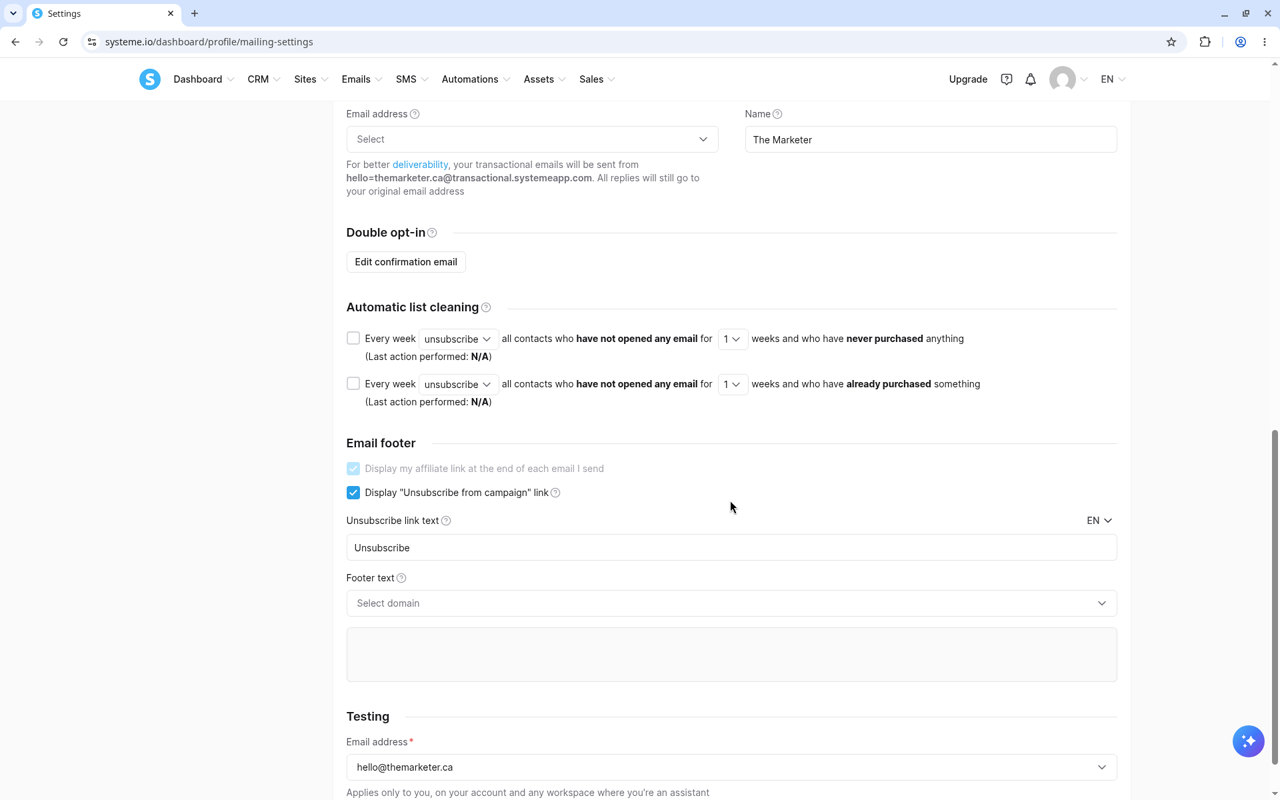Open the Testing email address dropdown
Image resolution: width=1280 pixels, height=800 pixels.
pyautogui.click(x=731, y=767)
